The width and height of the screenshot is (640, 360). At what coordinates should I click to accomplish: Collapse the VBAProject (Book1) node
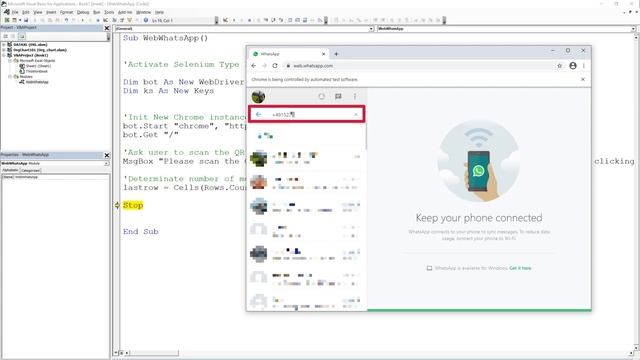click(x=4, y=55)
